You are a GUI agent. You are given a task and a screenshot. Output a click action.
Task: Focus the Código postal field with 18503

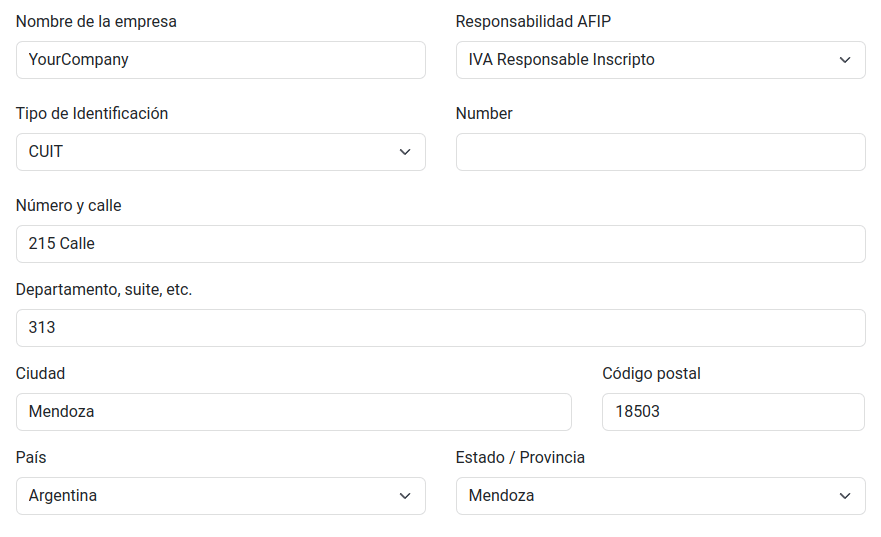[x=732, y=412]
